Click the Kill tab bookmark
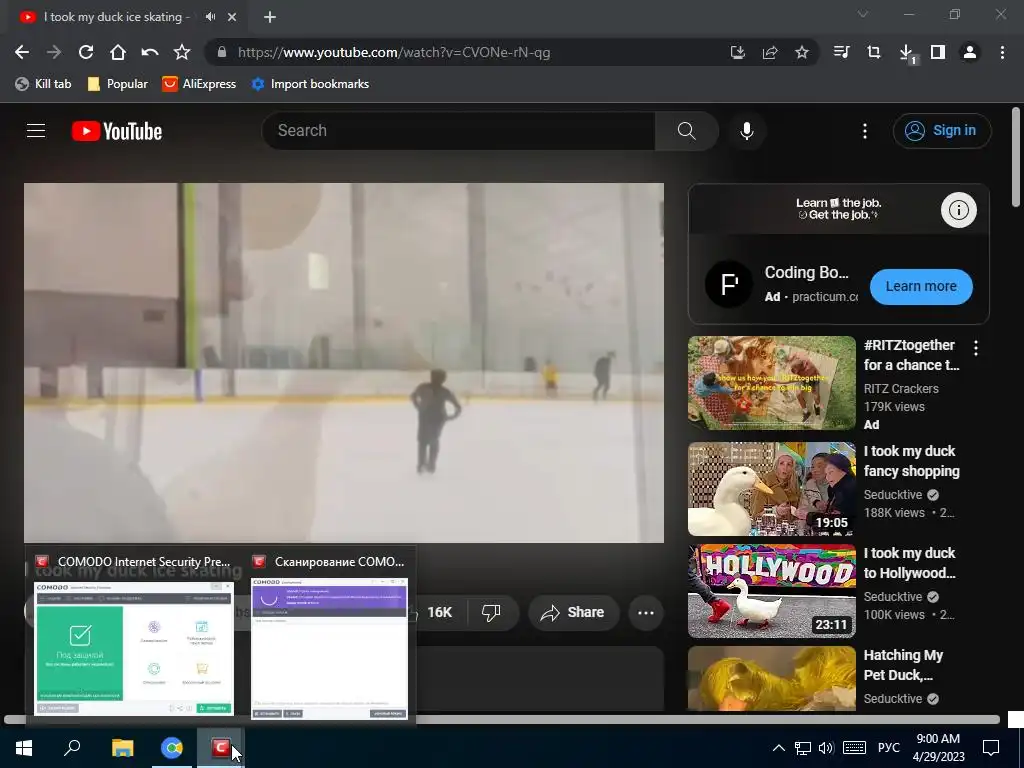 click(43, 84)
